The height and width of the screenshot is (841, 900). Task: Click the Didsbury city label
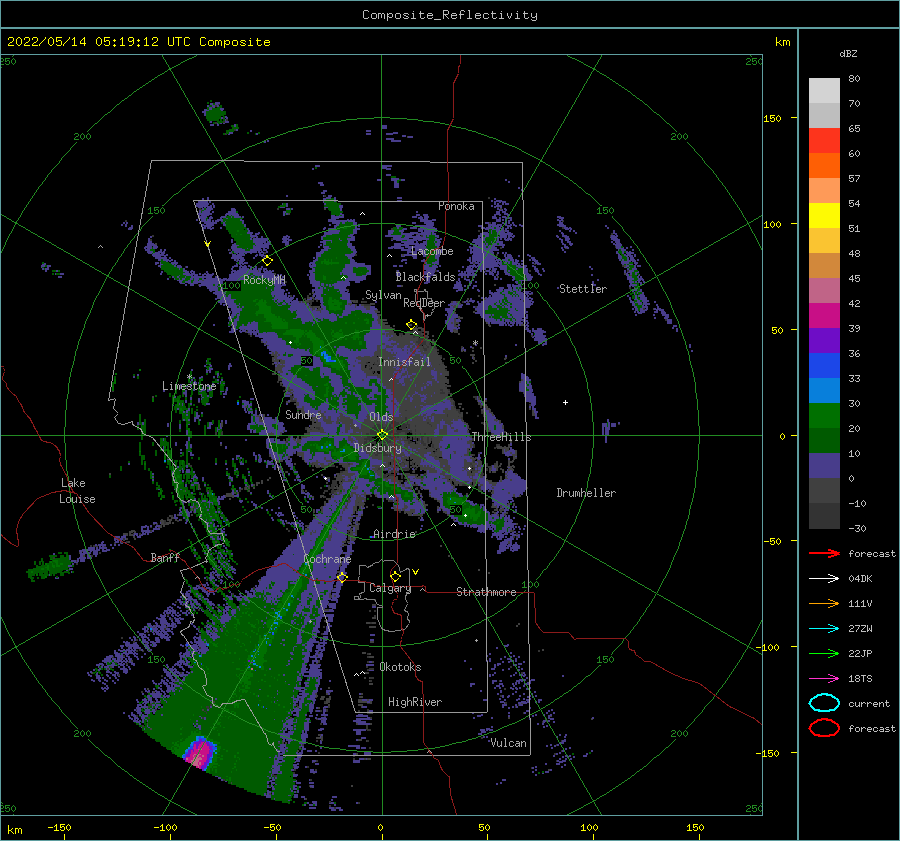coord(378,448)
